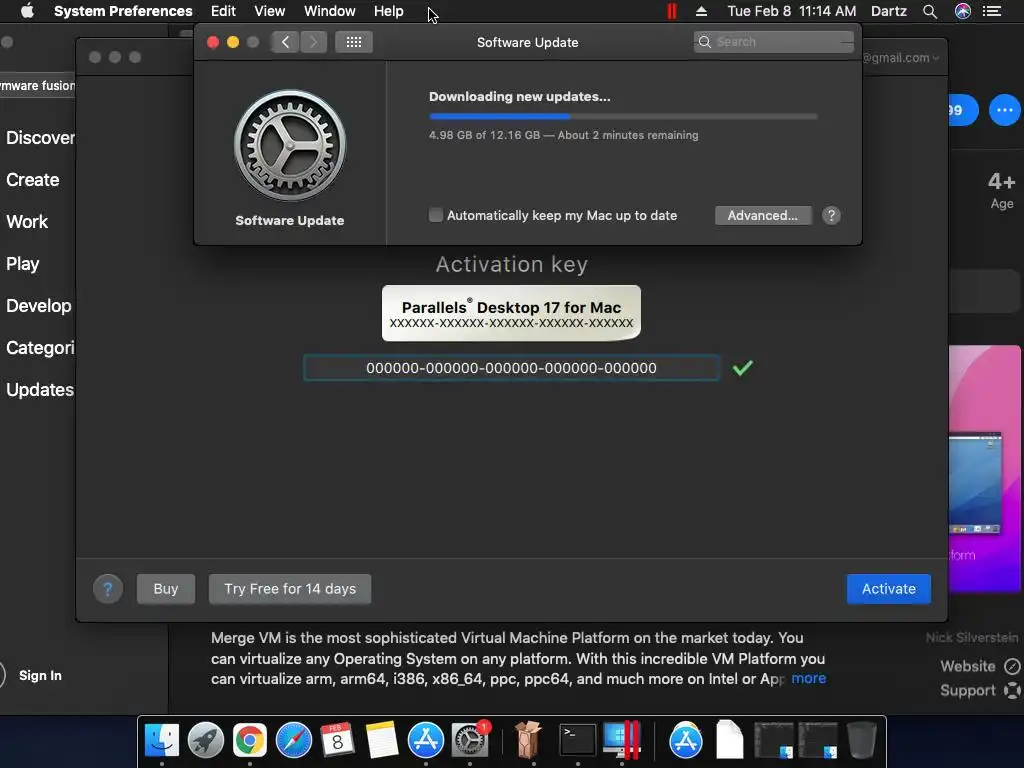Click the eject icon in menu bar
The image size is (1024, 768).
pos(701,11)
